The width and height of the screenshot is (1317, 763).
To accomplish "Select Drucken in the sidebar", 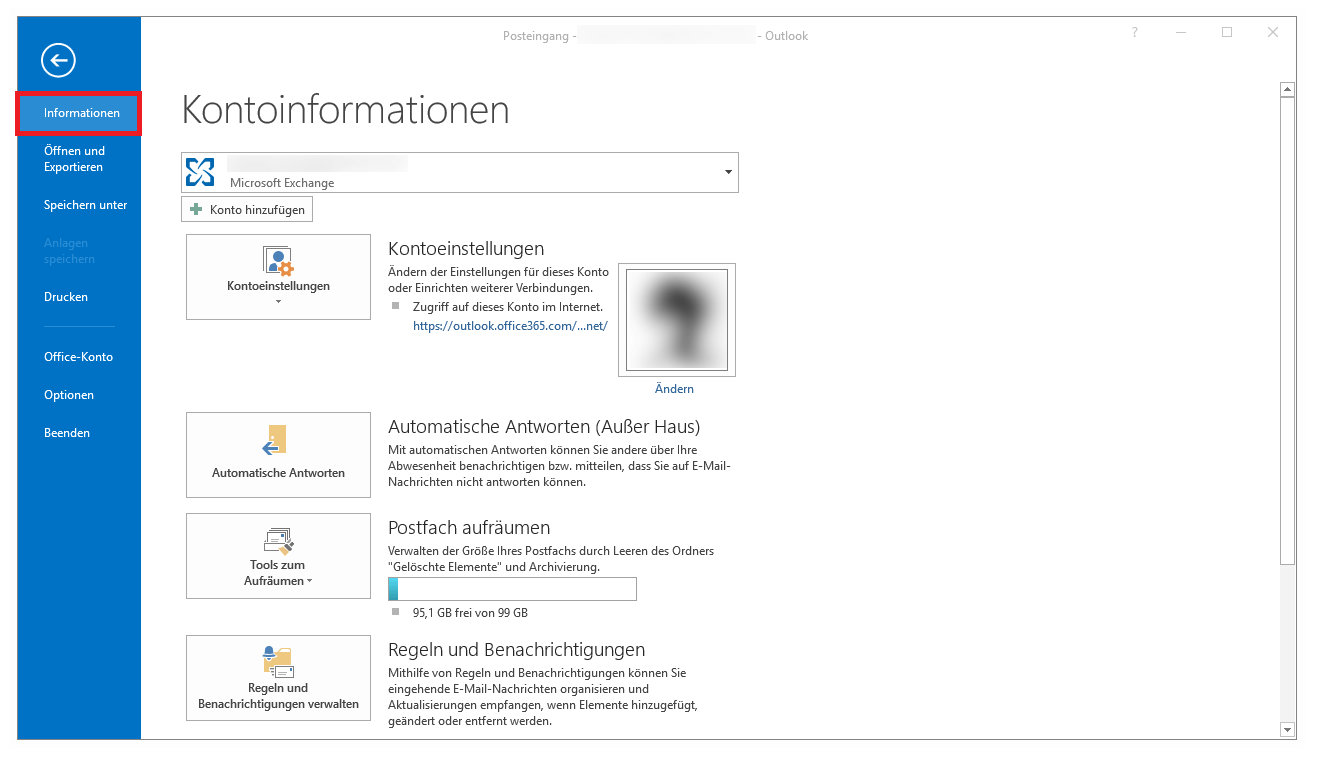I will coord(66,297).
